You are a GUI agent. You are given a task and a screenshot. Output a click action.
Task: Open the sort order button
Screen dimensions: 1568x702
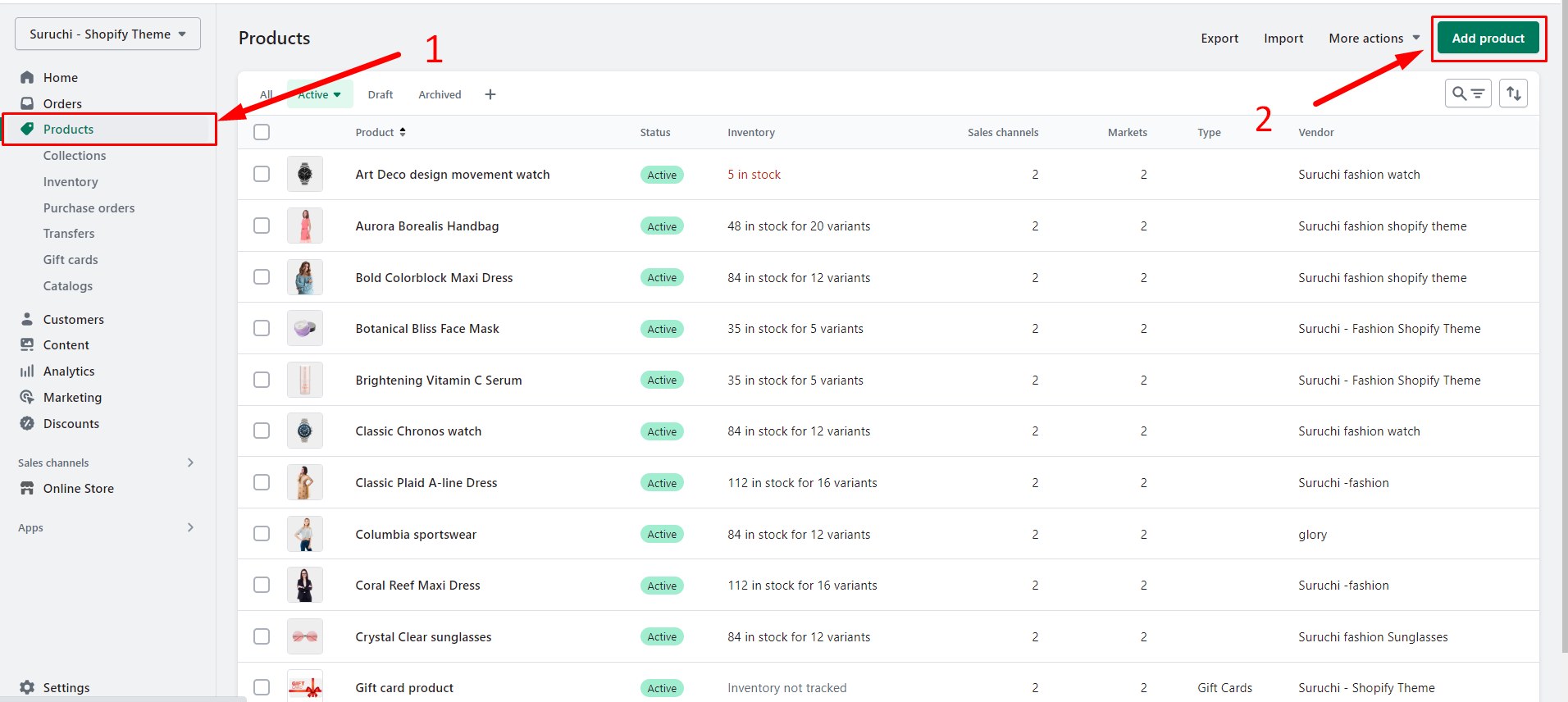point(1514,93)
